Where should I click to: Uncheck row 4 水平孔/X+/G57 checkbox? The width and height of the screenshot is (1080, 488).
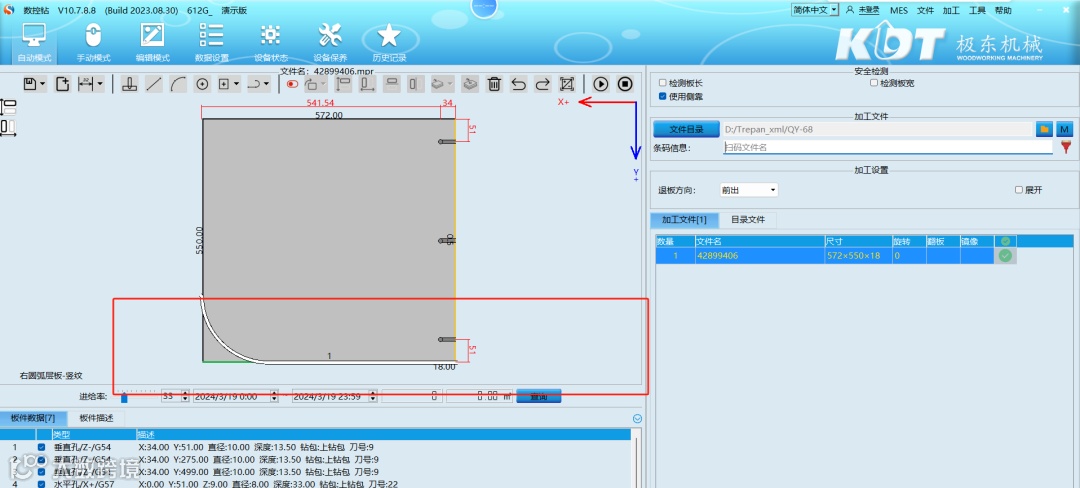click(41, 485)
